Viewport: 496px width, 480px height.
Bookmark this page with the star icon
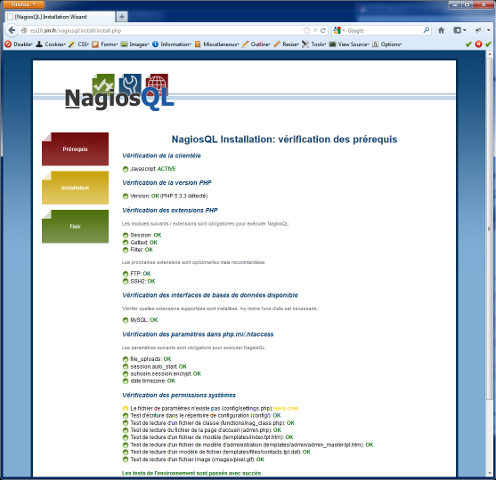pos(306,30)
